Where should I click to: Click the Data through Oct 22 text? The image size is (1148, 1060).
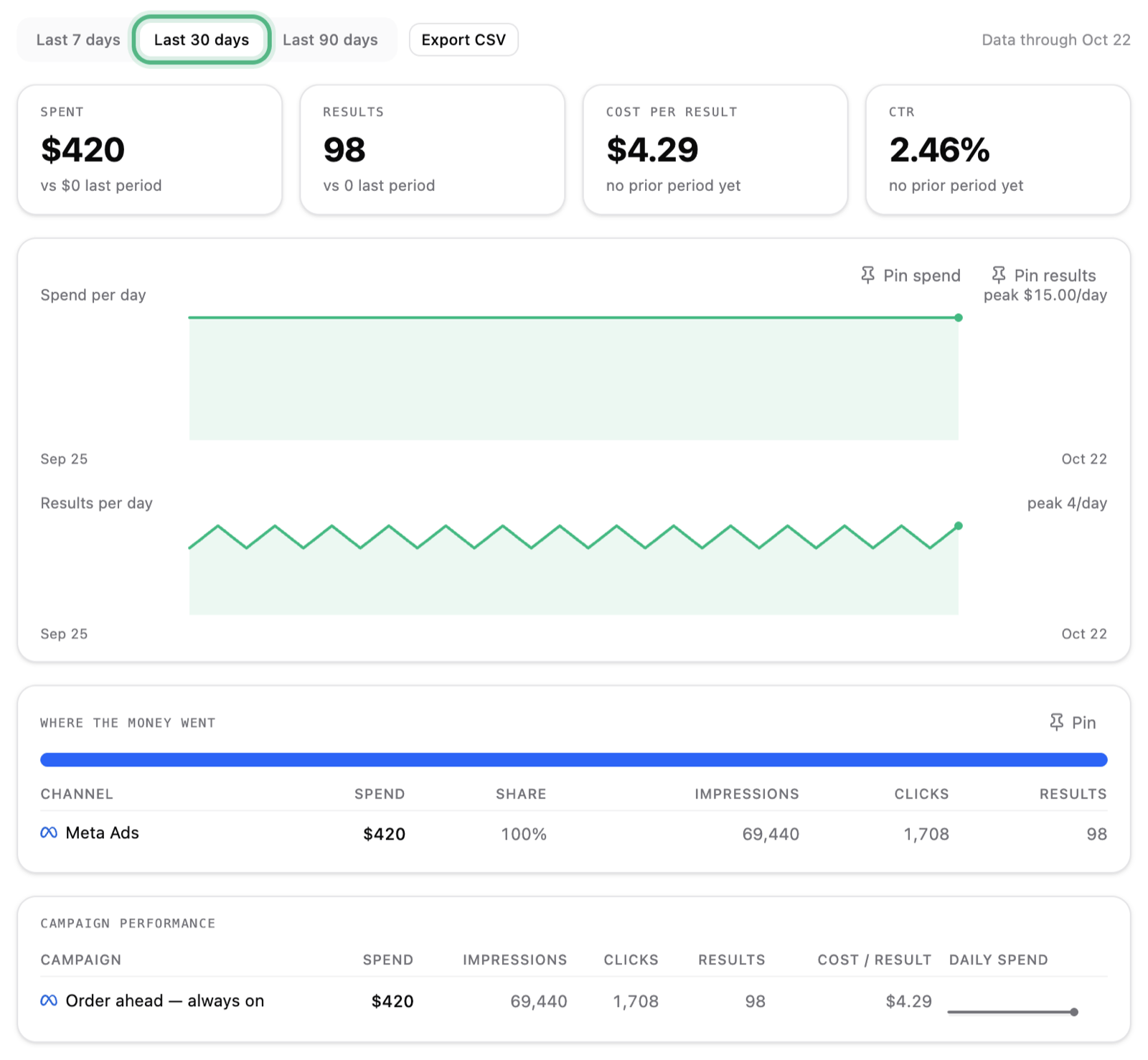pyautogui.click(x=1055, y=39)
